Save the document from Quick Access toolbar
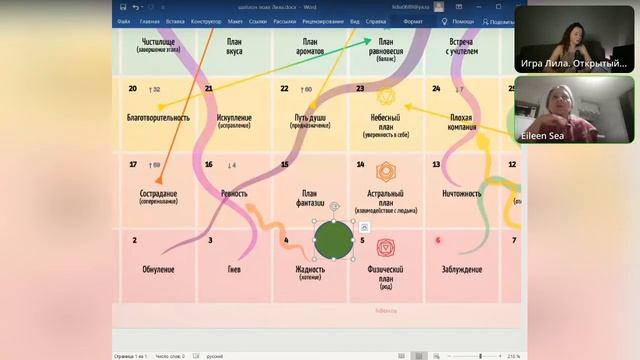The width and height of the screenshot is (640, 360). click(123, 7)
